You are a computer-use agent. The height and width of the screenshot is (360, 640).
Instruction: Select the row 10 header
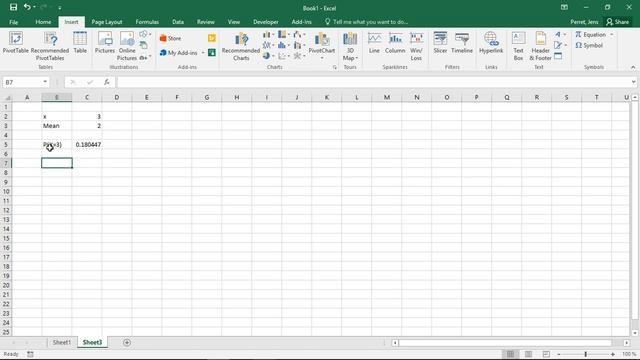coord(6,191)
